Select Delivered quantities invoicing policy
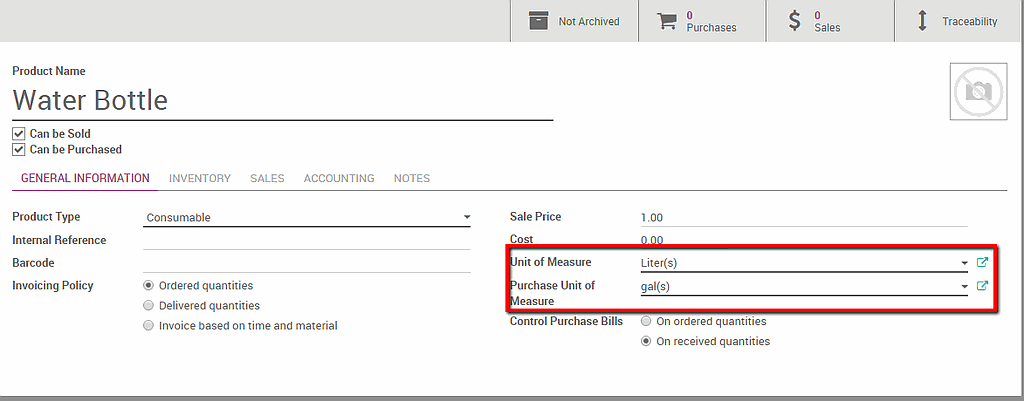Viewport: 1024px width, 401px height. point(149,306)
